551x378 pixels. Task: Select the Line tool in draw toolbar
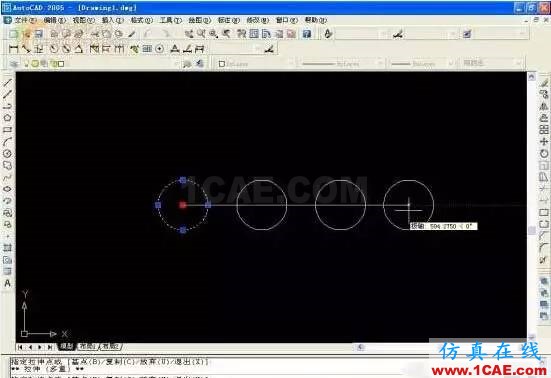point(7,83)
